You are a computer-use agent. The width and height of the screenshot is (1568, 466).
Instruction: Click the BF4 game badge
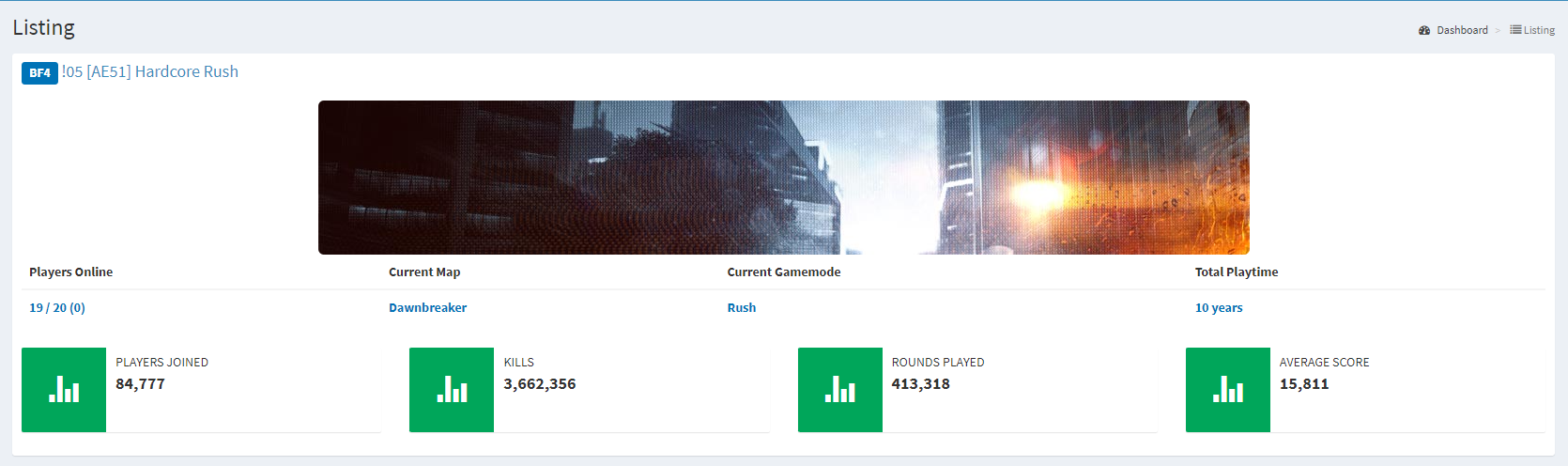pos(39,72)
